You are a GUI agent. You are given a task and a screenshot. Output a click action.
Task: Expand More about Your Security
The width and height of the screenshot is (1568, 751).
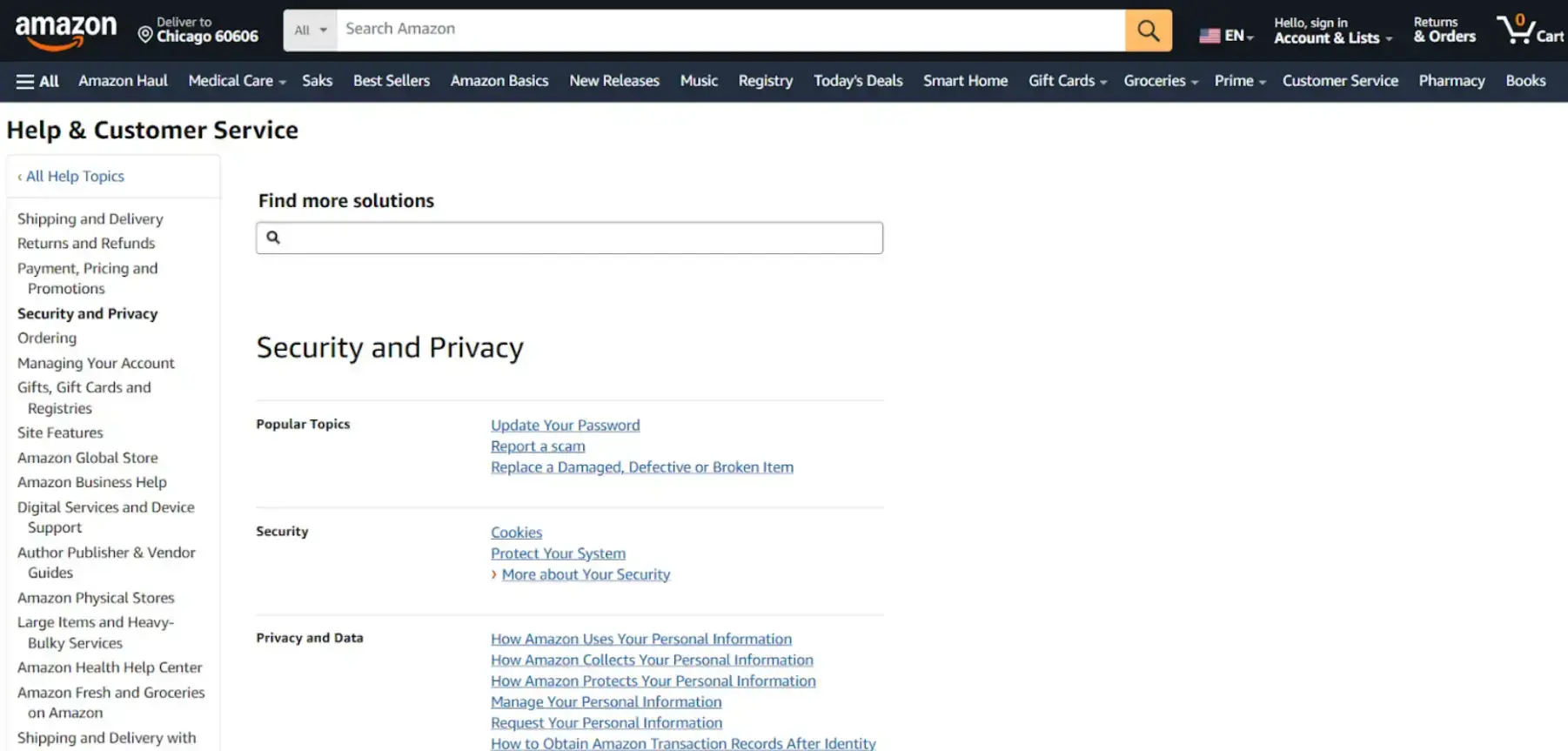point(586,573)
